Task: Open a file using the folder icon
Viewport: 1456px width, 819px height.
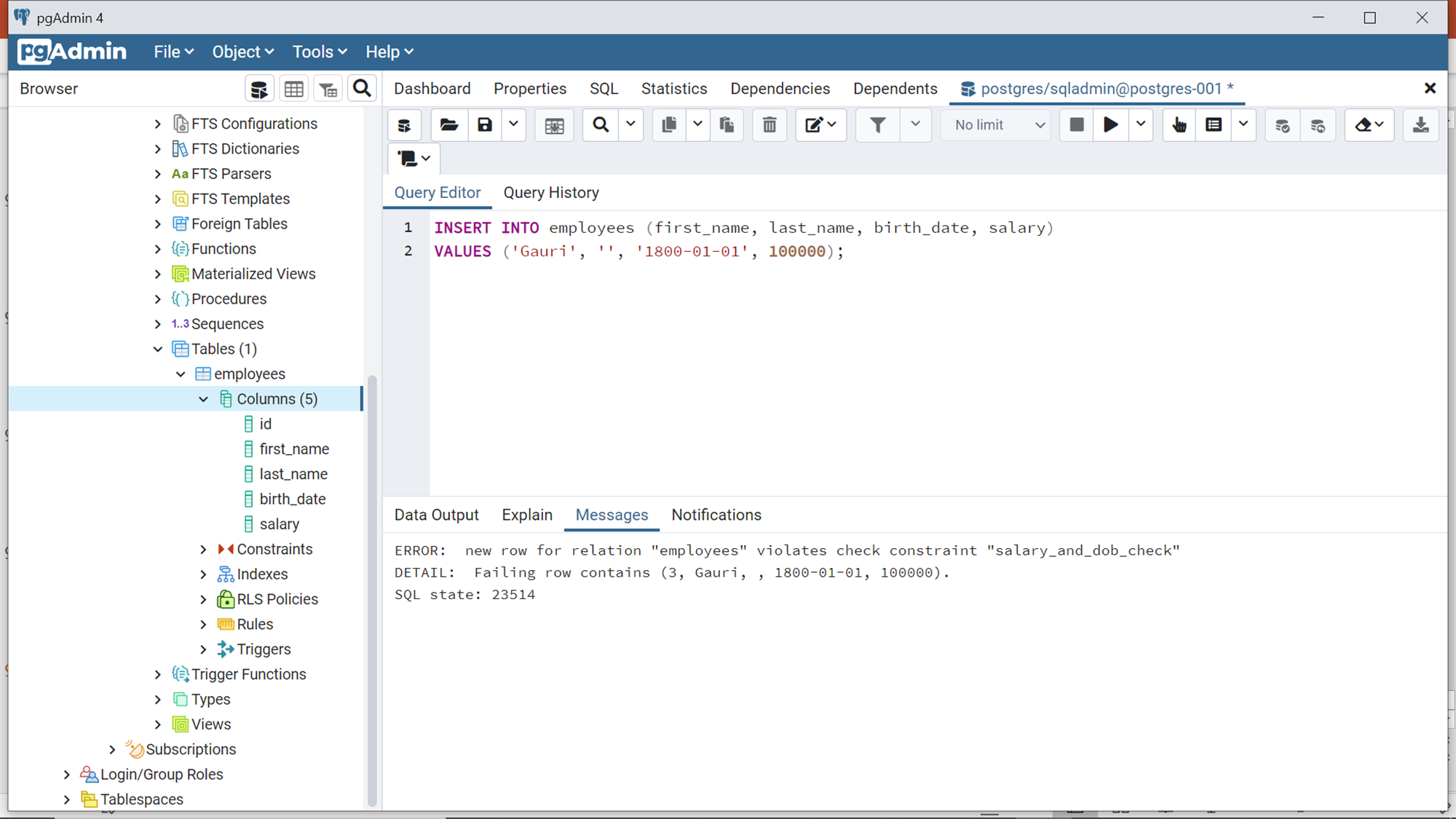Action: pos(448,124)
